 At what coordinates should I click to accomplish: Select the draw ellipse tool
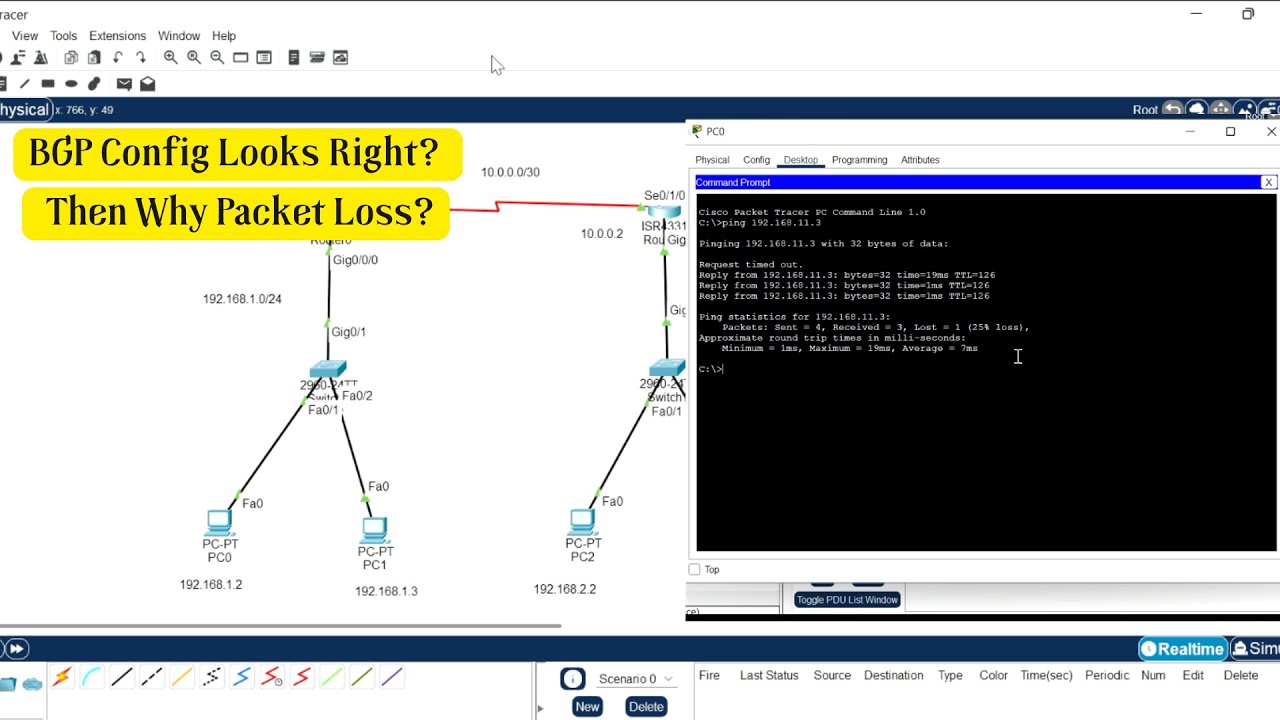(71, 84)
